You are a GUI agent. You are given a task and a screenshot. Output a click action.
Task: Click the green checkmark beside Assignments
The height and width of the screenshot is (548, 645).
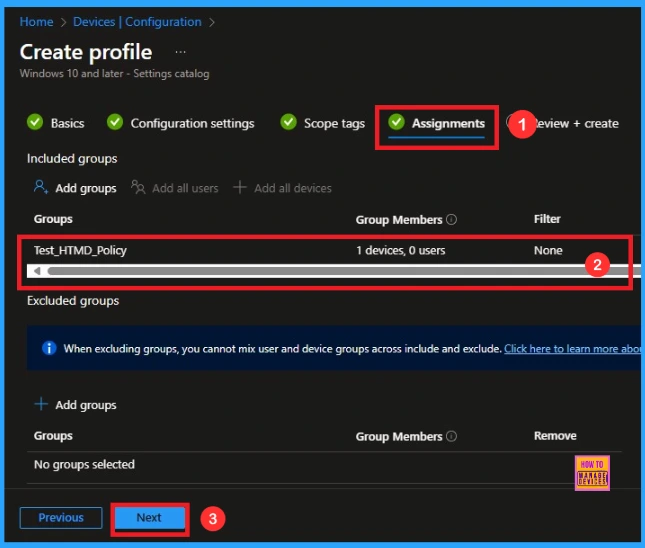tap(397, 122)
